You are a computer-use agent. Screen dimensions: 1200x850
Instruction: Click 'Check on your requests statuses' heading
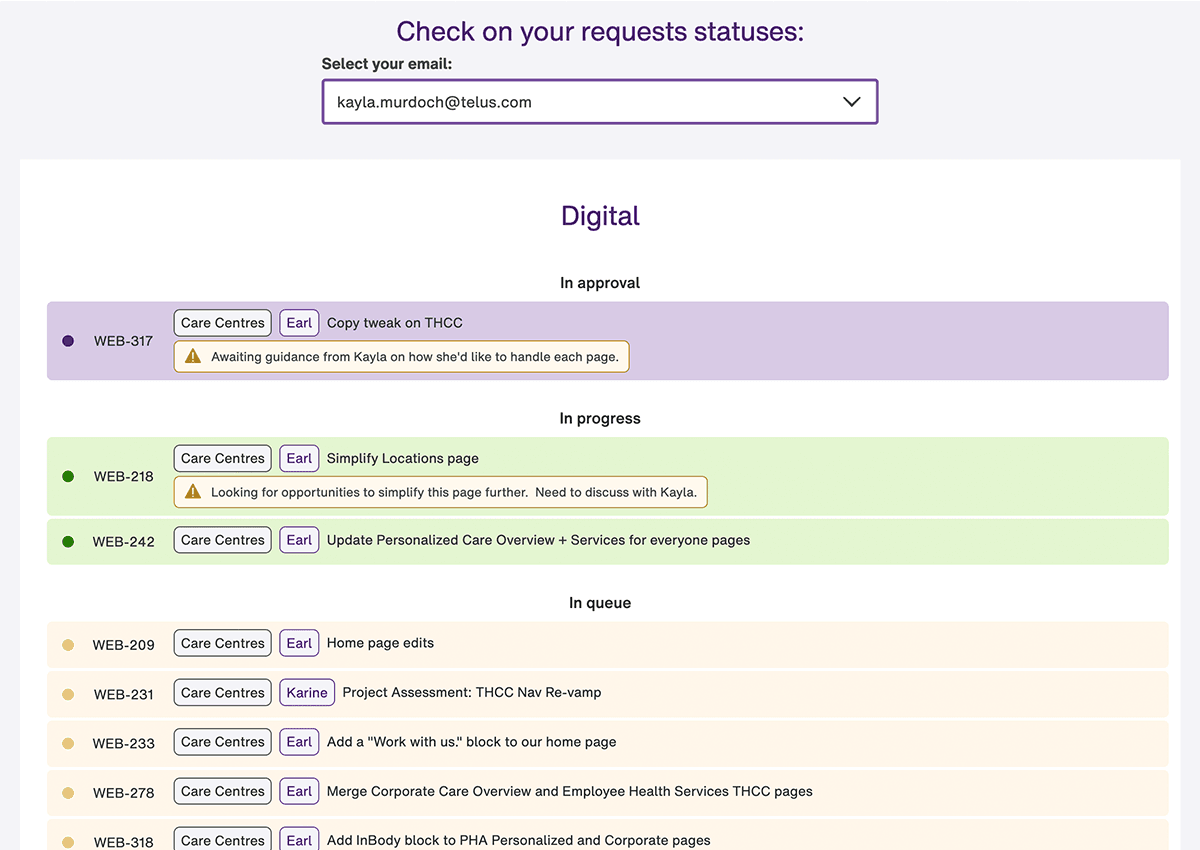click(600, 31)
